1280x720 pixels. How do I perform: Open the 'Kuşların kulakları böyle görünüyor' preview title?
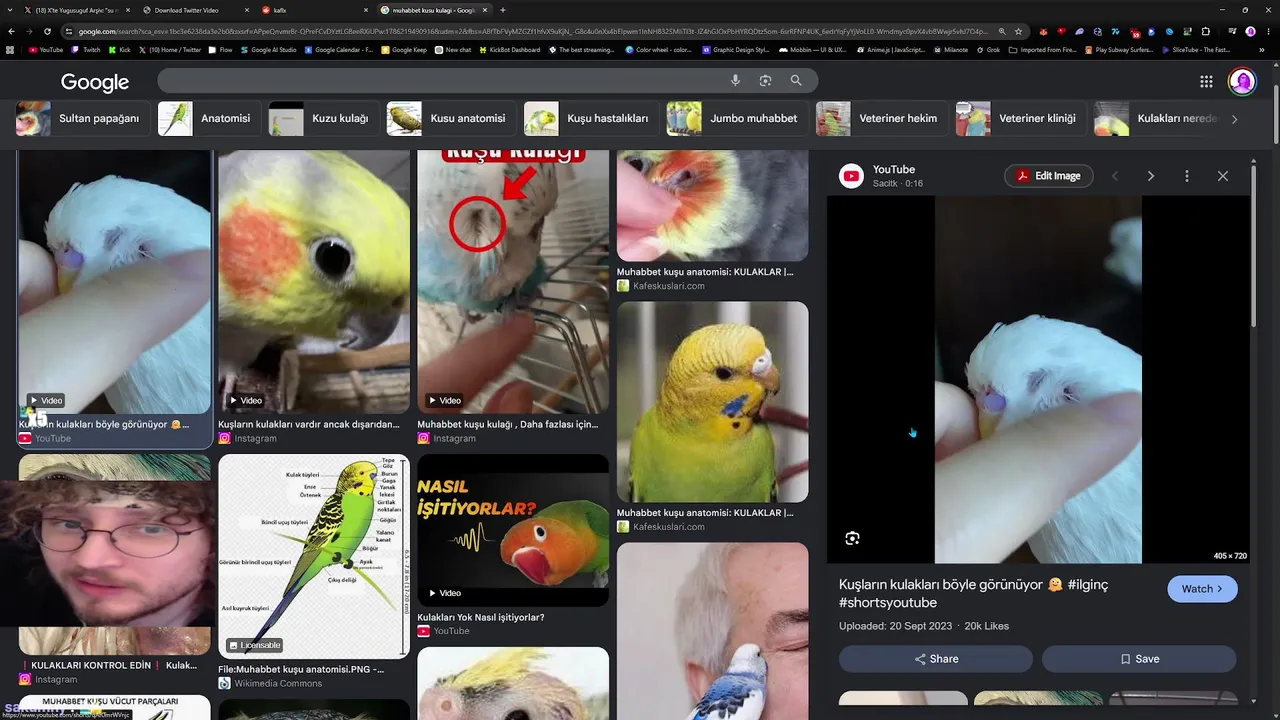(x=974, y=593)
